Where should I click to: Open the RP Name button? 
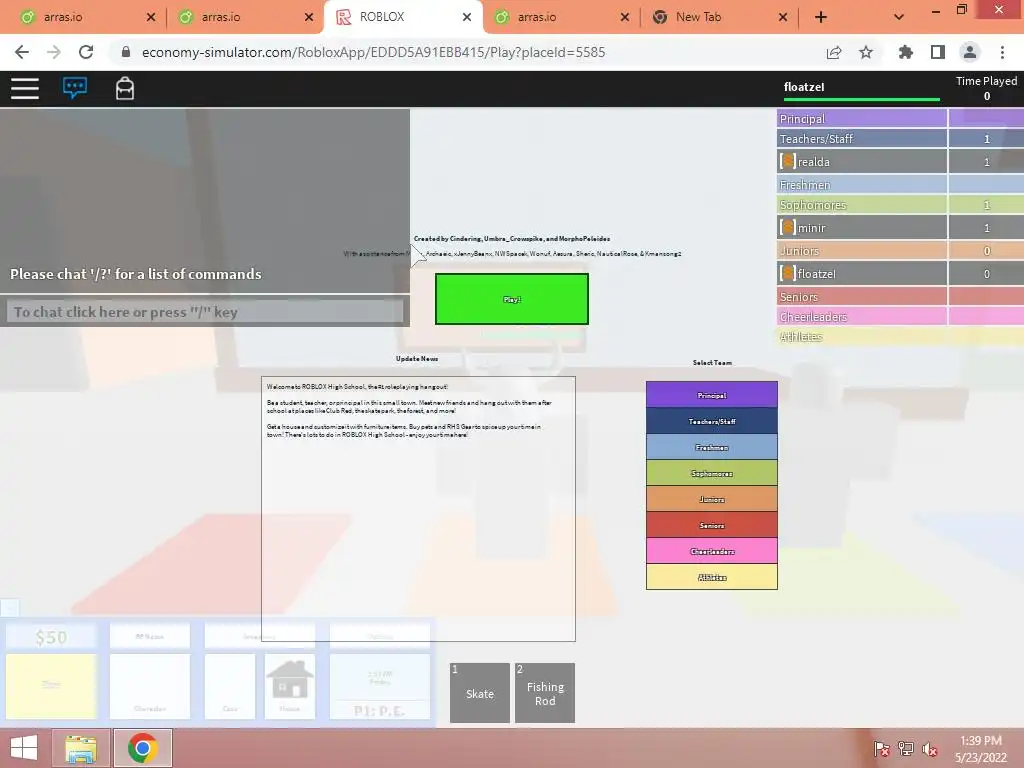pyautogui.click(x=150, y=636)
